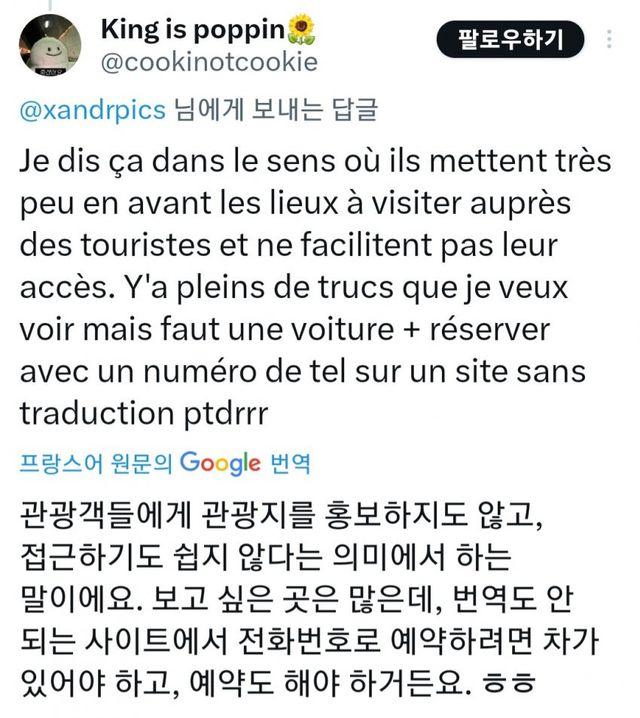Click the first French line starting Je dis ça
640x718 pixels.
coord(315,161)
